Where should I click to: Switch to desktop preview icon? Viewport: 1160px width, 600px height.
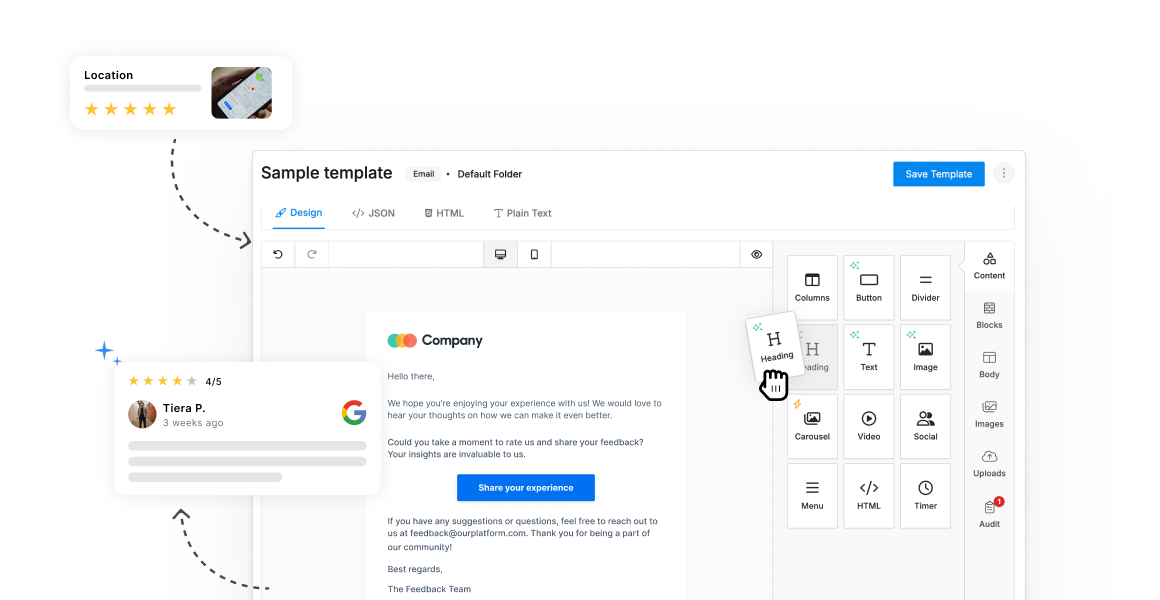point(501,255)
